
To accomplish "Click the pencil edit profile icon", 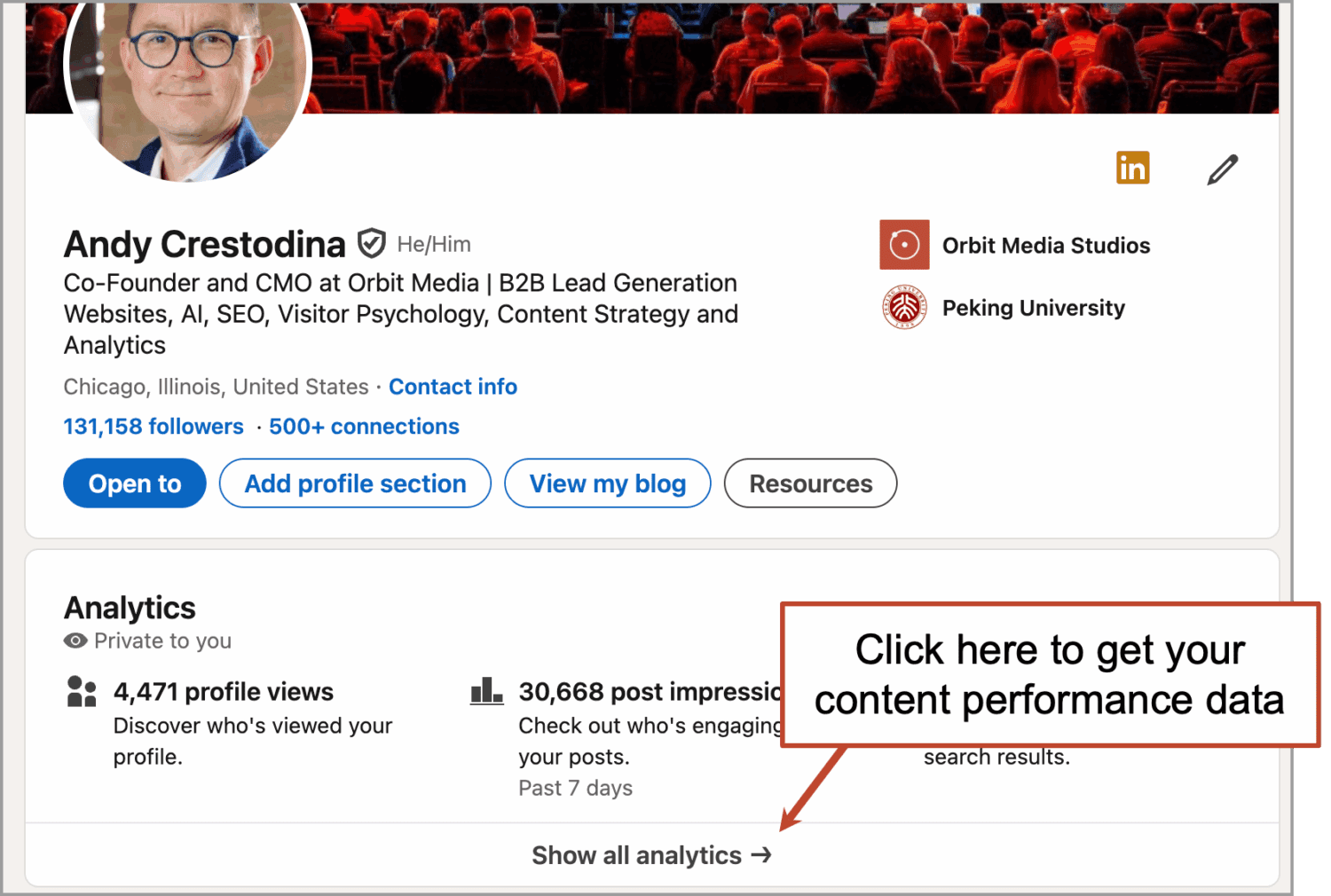I will [1222, 169].
